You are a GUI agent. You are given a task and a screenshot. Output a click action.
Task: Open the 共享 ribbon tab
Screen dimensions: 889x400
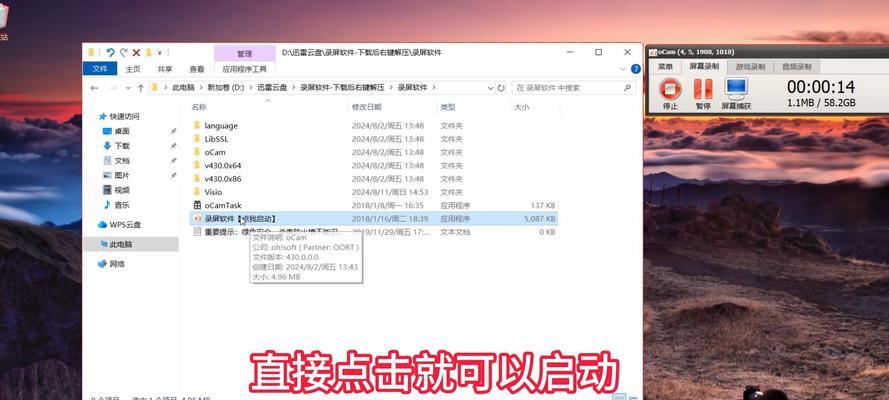pos(165,69)
